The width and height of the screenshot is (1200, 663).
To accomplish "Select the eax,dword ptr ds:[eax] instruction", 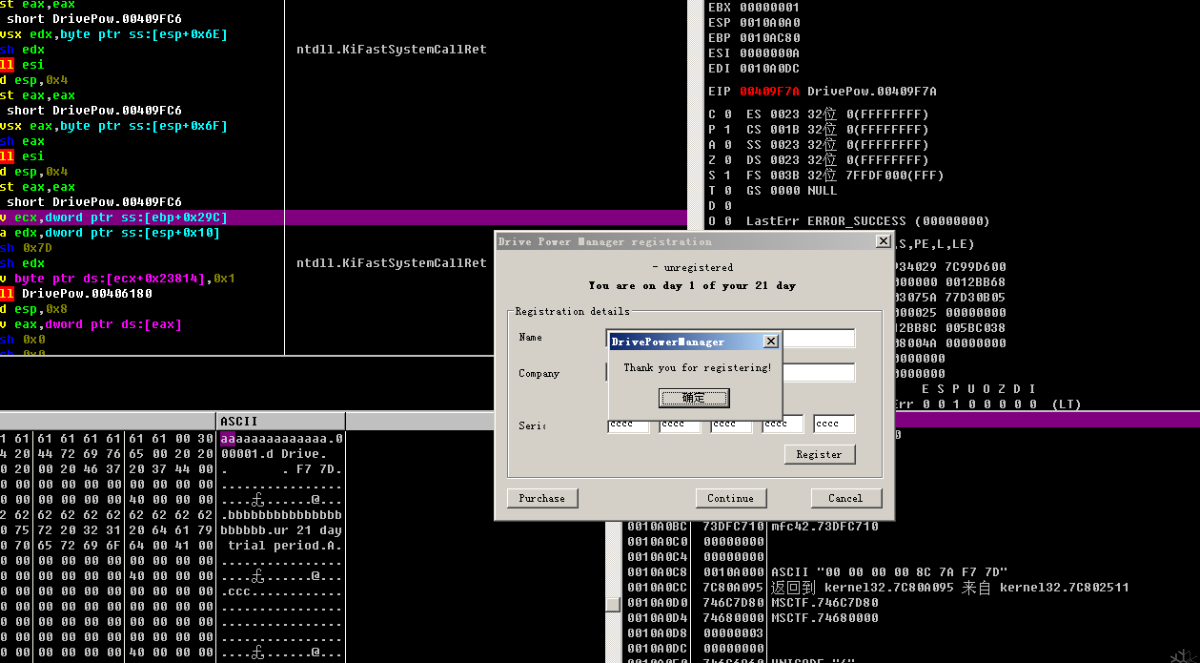I will click(x=91, y=324).
